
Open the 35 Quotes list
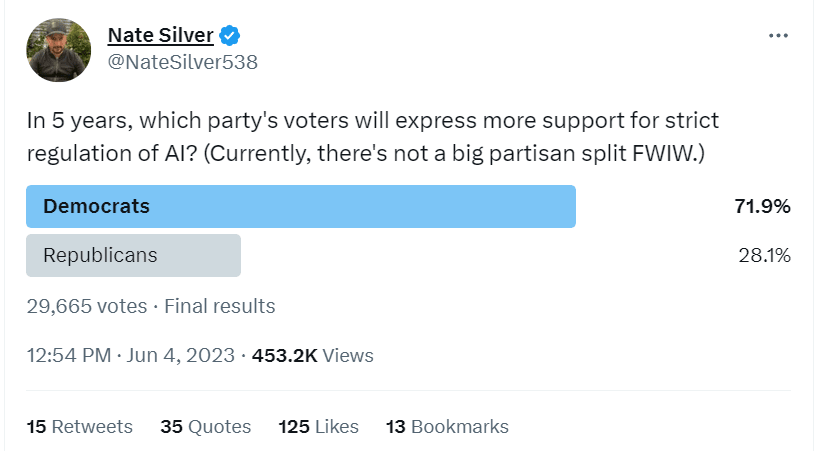point(206,427)
